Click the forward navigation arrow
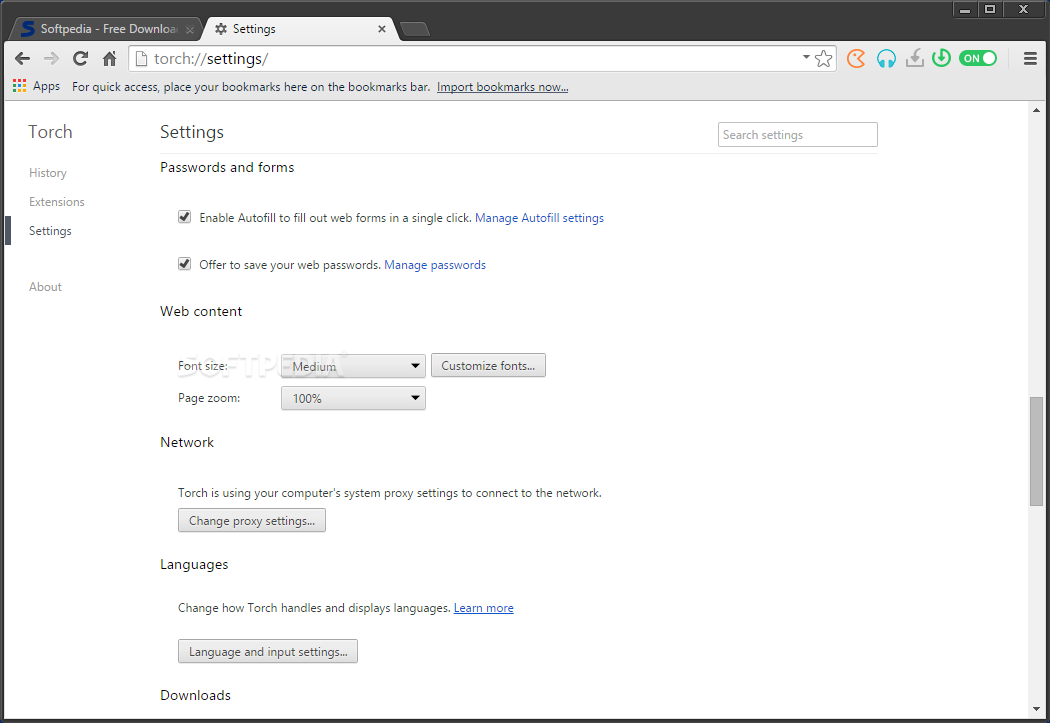The width and height of the screenshot is (1050, 723). tap(52, 59)
